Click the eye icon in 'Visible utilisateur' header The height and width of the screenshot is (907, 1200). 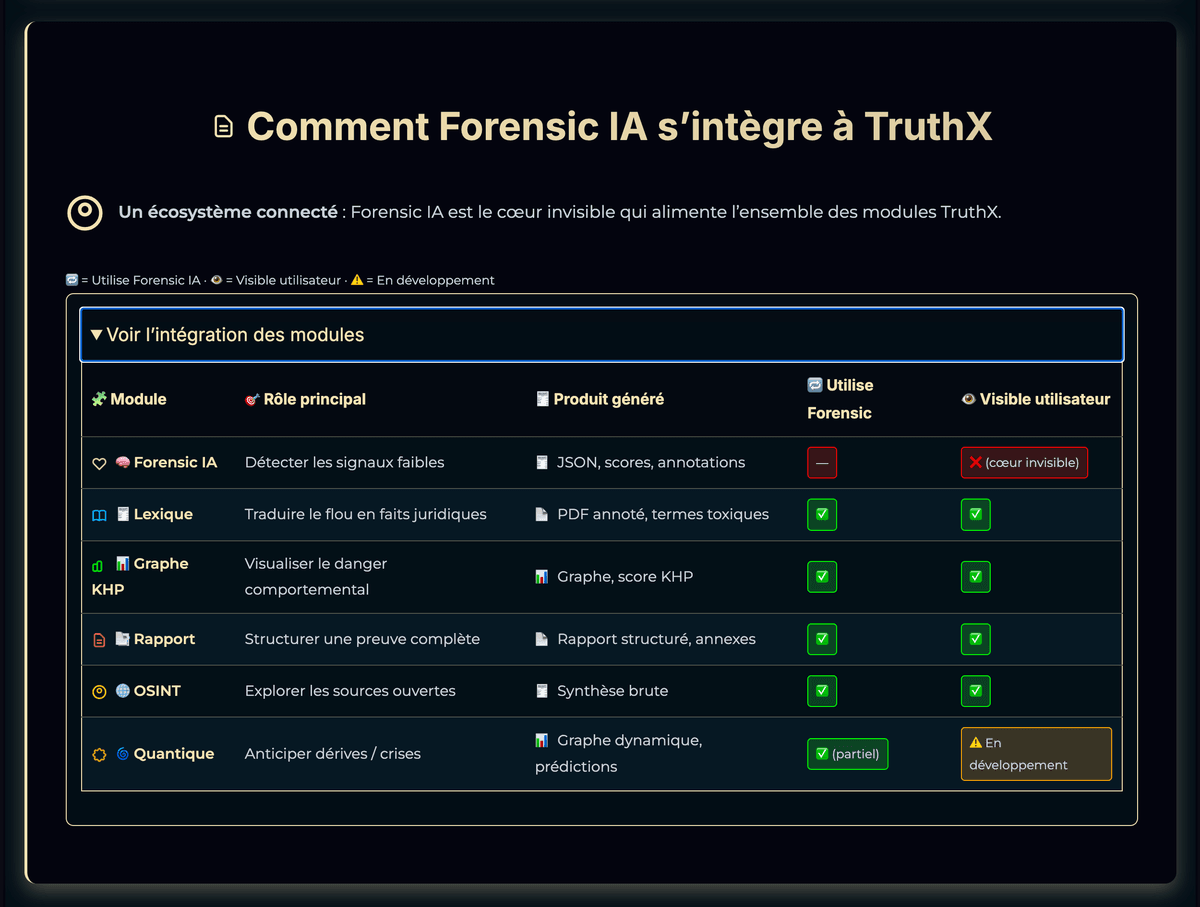point(968,399)
